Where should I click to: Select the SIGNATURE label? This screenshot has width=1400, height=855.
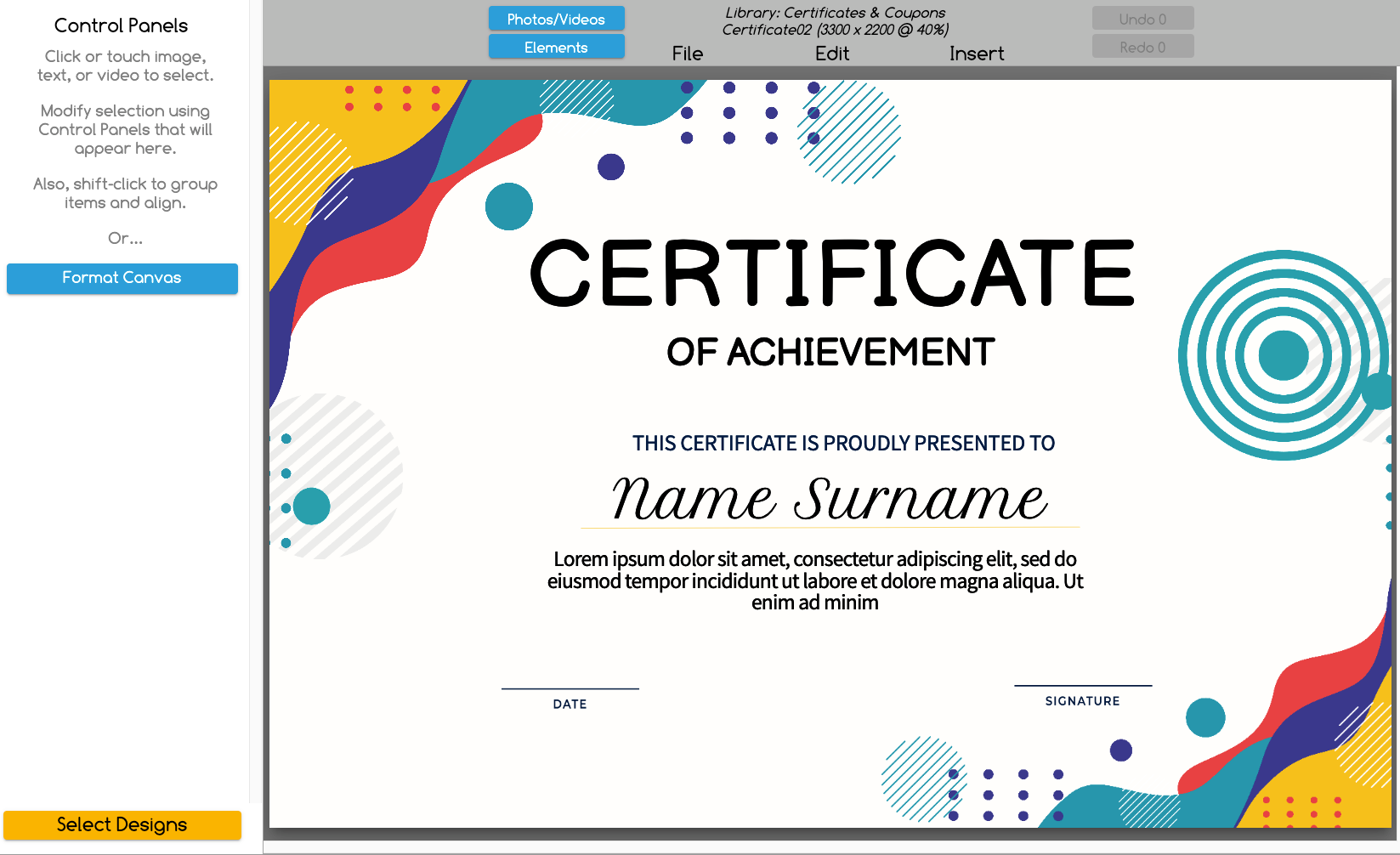[x=1082, y=700]
